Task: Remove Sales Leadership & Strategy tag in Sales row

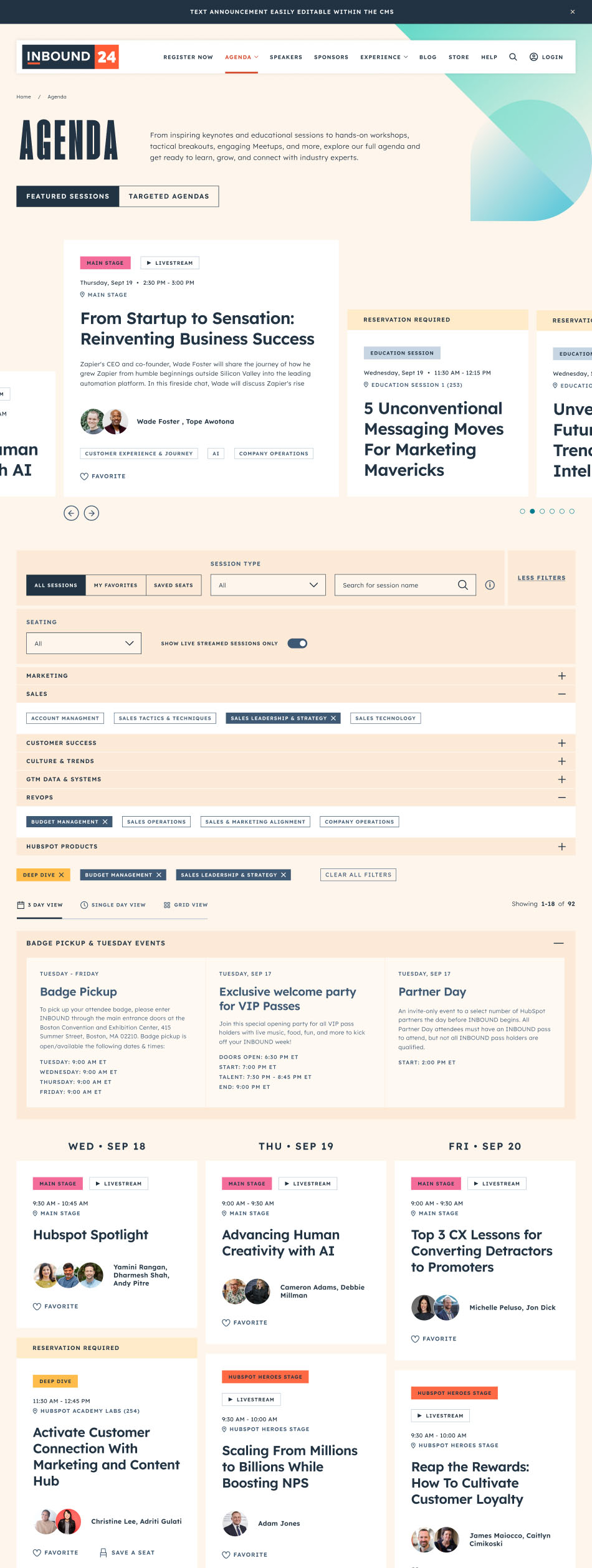Action: pyautogui.click(x=333, y=718)
